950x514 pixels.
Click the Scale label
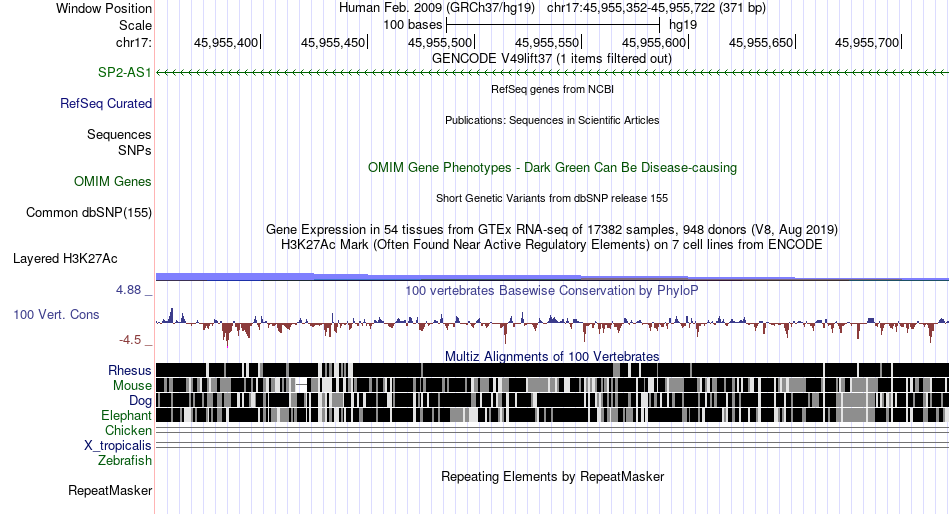tap(135, 25)
